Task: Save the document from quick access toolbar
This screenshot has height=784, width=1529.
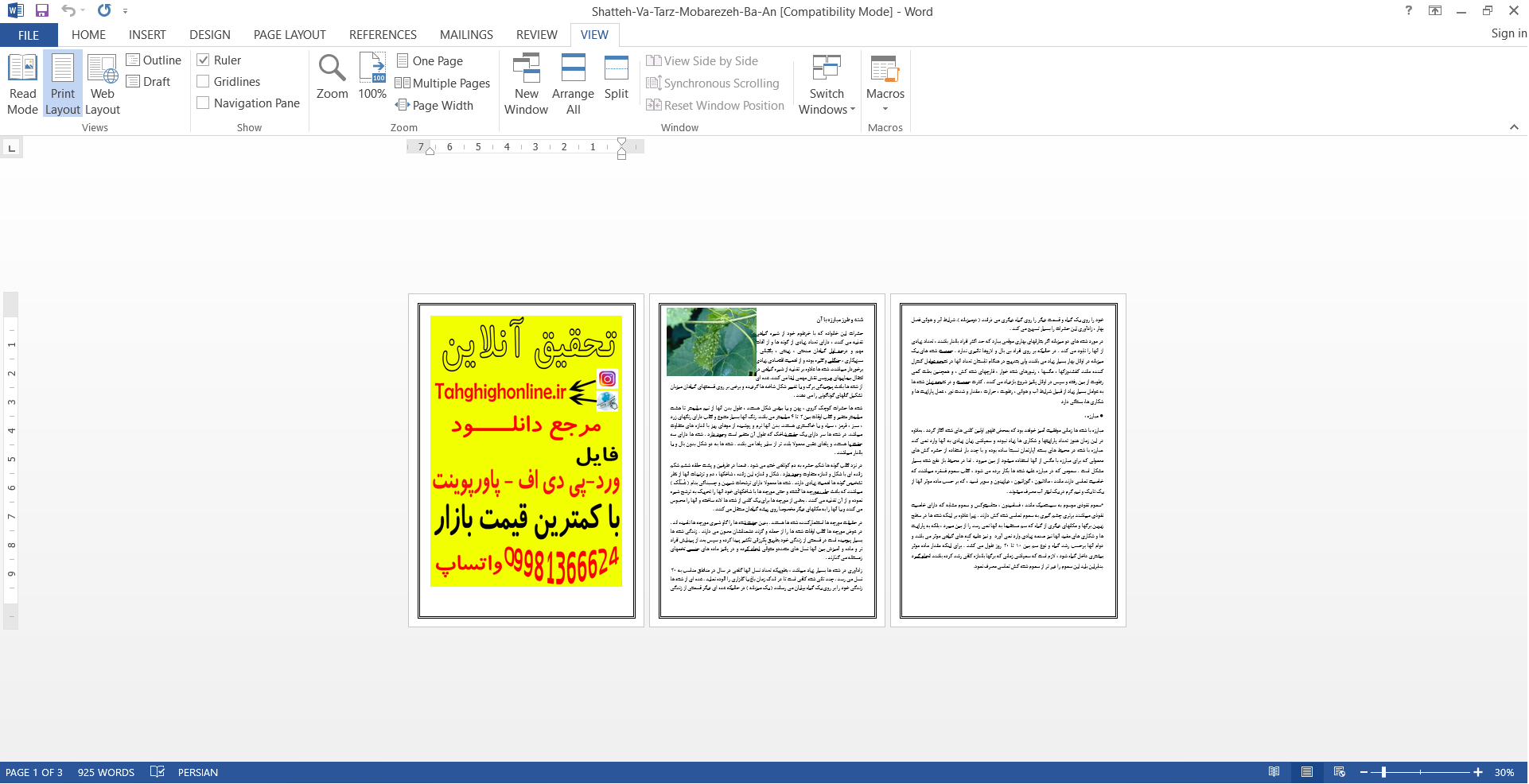Action: [x=42, y=11]
